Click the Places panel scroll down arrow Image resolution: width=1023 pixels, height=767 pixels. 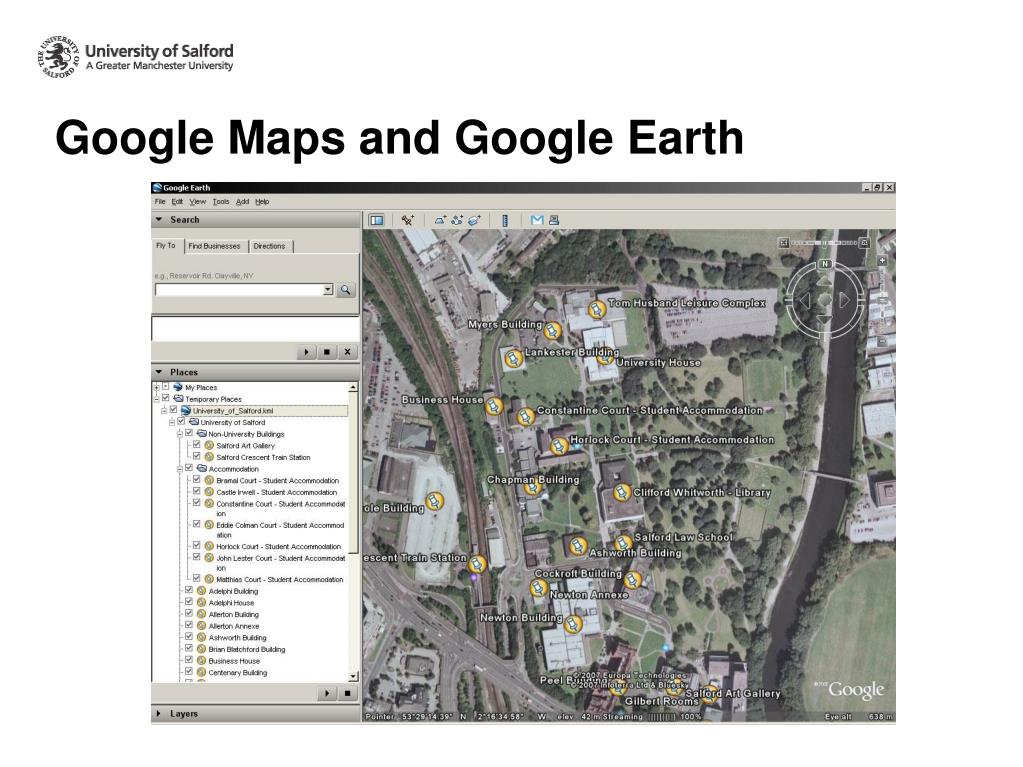354,676
